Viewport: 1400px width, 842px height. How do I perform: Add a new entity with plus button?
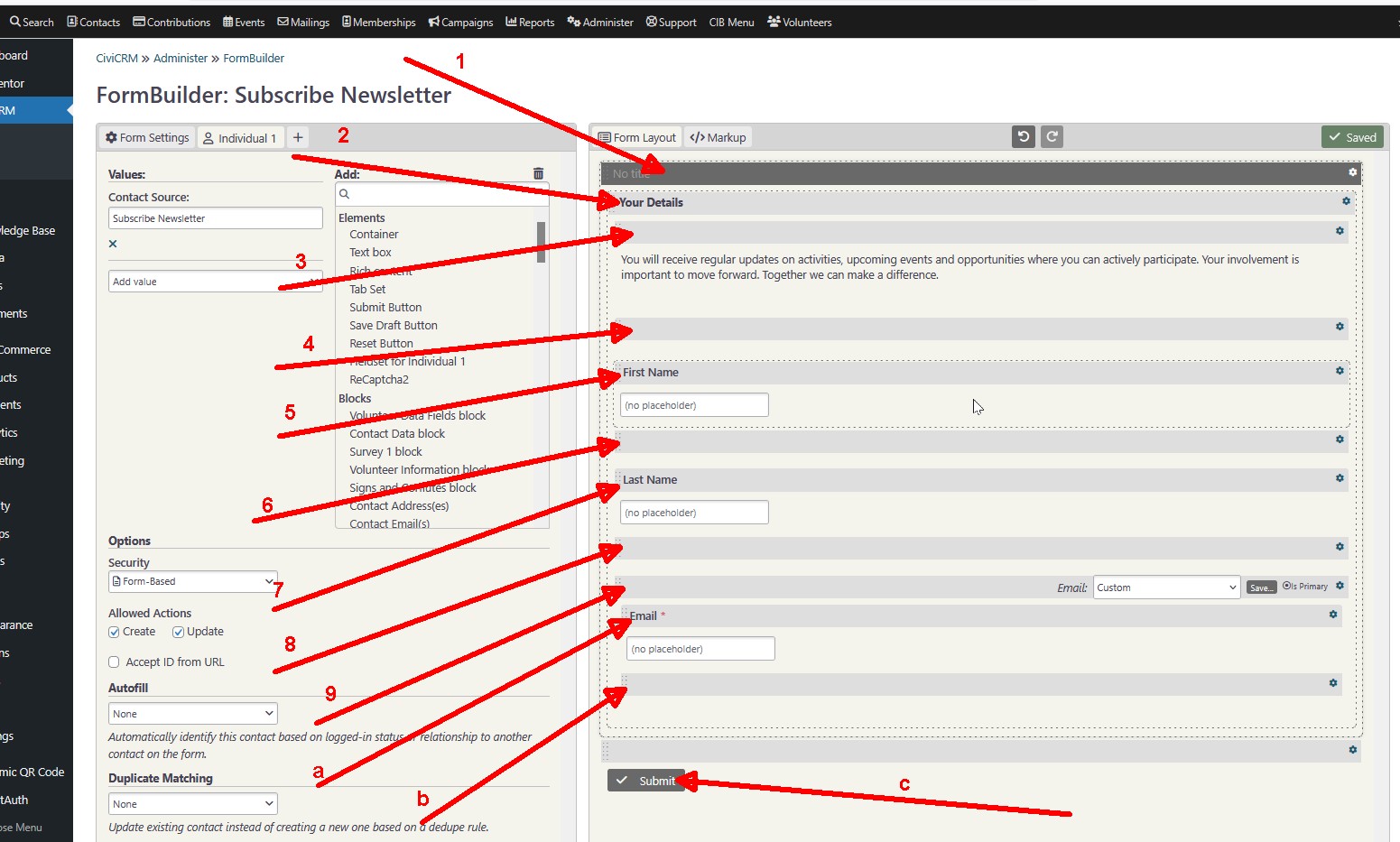pyautogui.click(x=298, y=137)
